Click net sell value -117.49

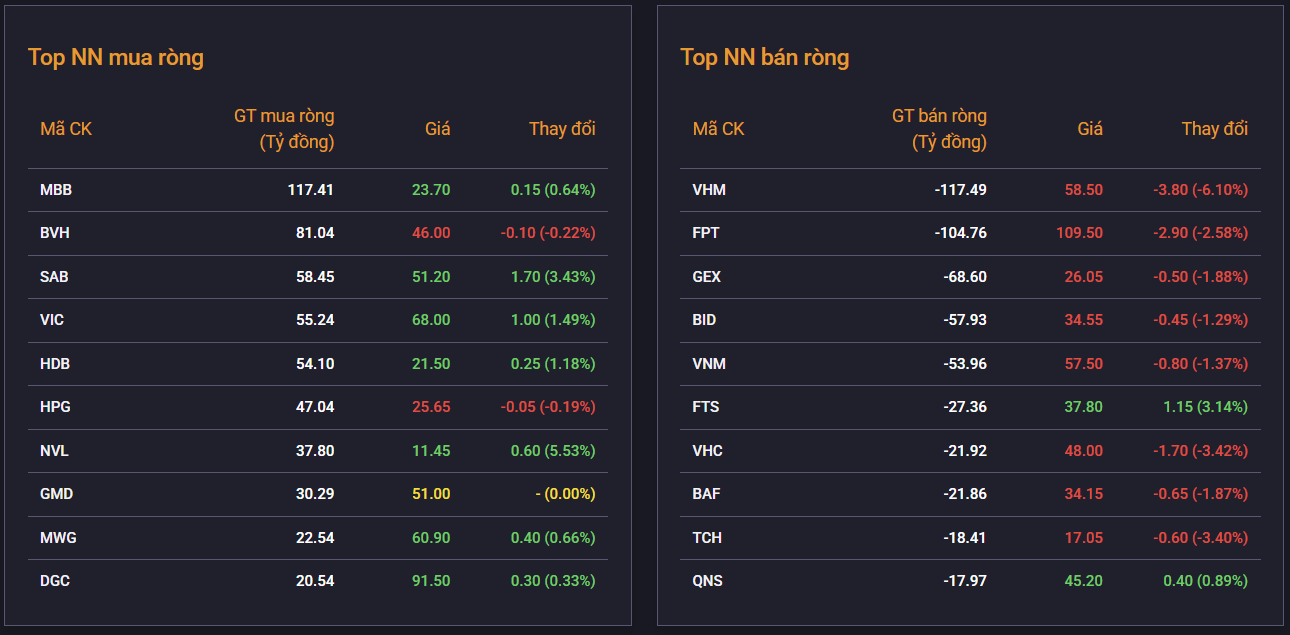point(960,189)
